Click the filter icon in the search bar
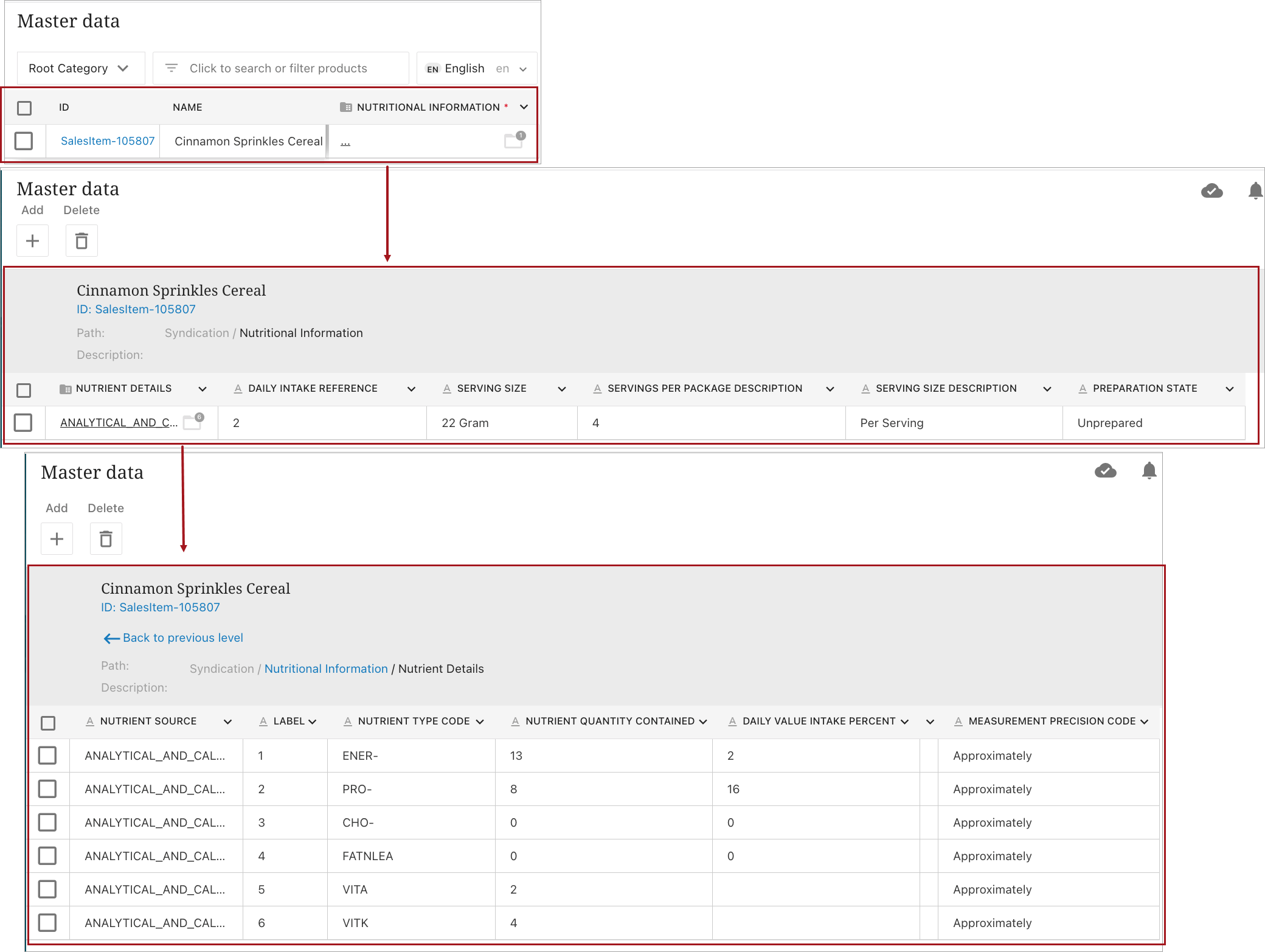The image size is (1265, 952). tap(172, 68)
